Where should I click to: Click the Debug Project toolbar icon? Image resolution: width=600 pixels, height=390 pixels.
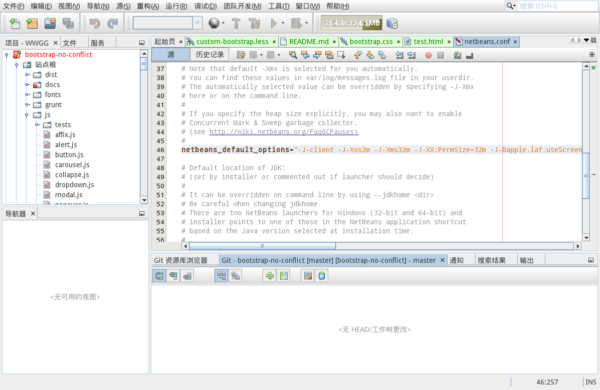pyautogui.click(x=296, y=23)
